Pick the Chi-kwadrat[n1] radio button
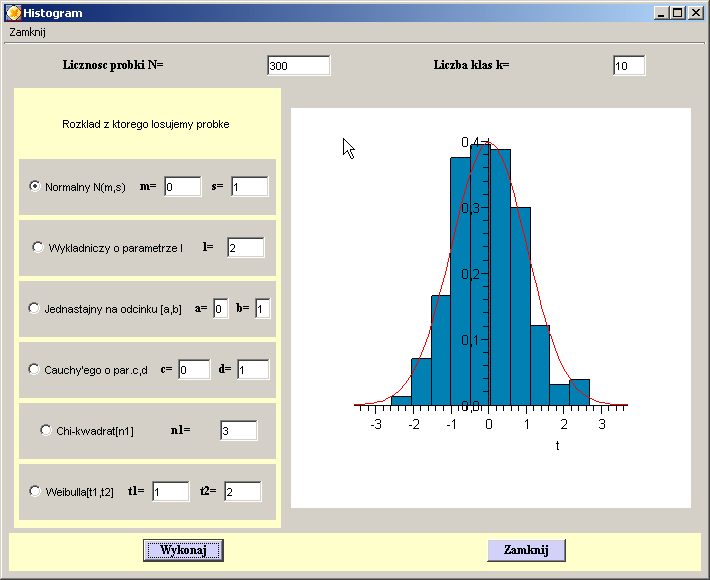This screenshot has width=710, height=580. pos(46,430)
